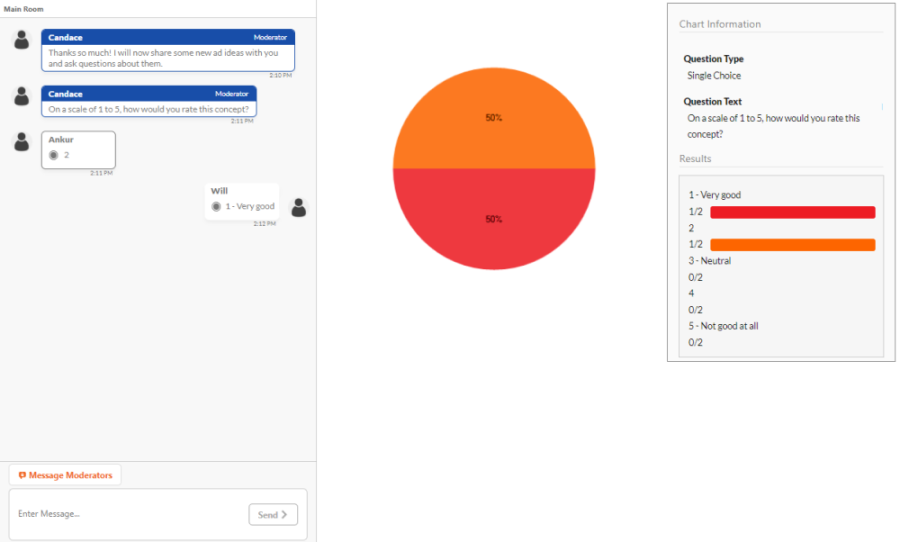Click Candace's avatar beside the rating question

click(22, 96)
